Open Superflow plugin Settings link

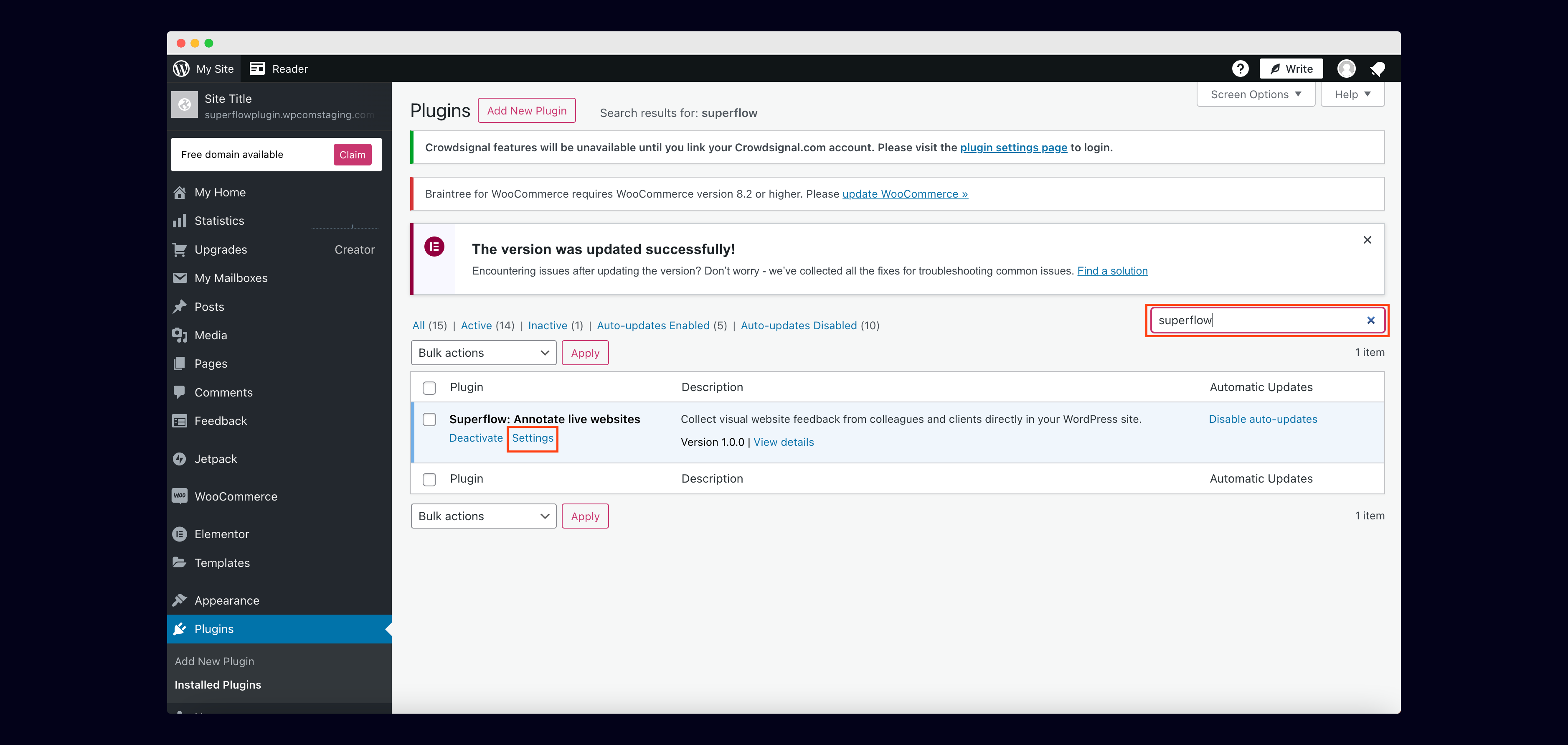(x=533, y=438)
